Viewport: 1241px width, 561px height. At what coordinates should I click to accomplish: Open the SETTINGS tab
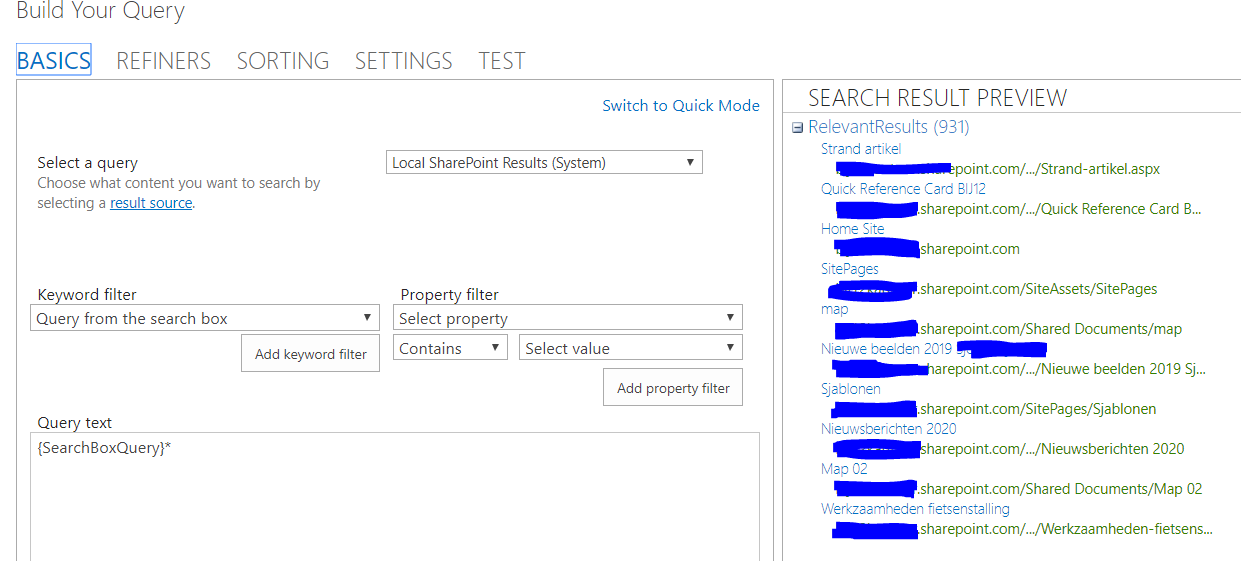[x=404, y=61]
